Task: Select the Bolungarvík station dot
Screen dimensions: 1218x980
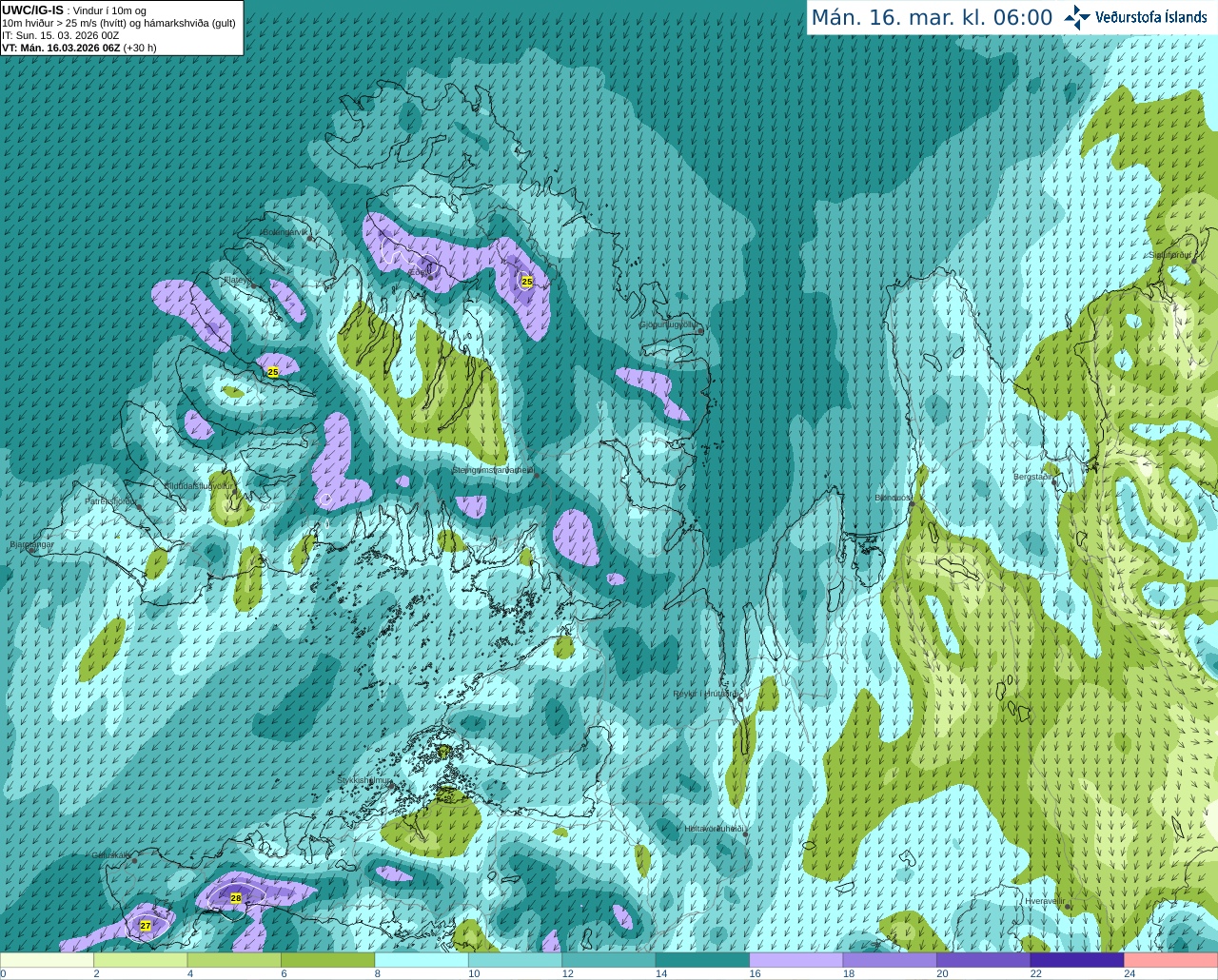Action: (x=310, y=238)
